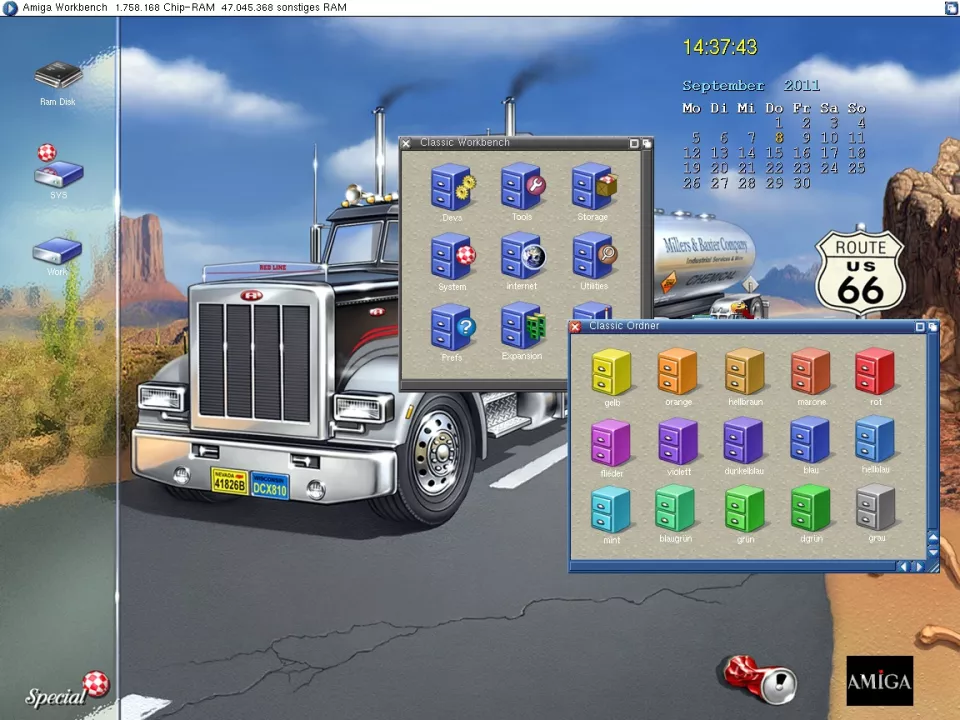Select the red 'rot' folder
Screen dimensions: 960x720
pos(875,371)
